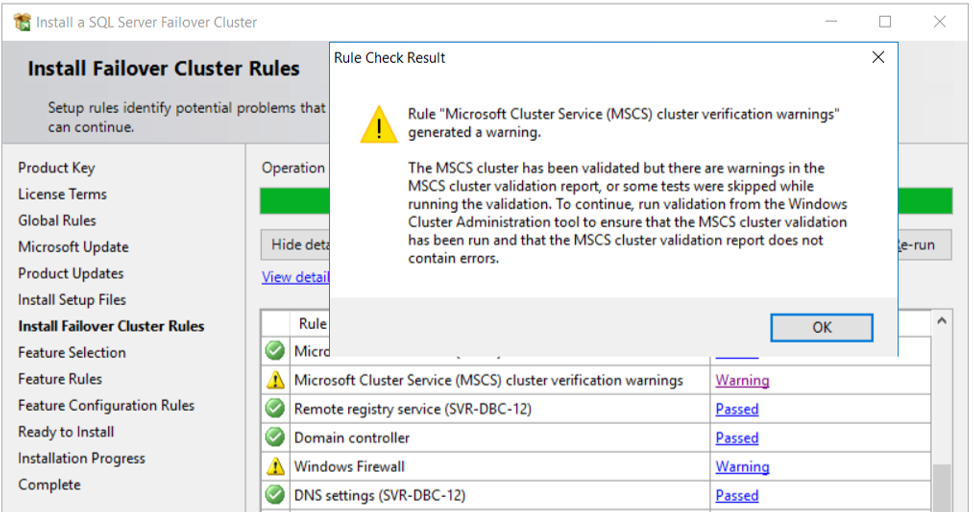973x517 pixels.
Task: Click green check icon for Domain controller
Action: [x=275, y=437]
